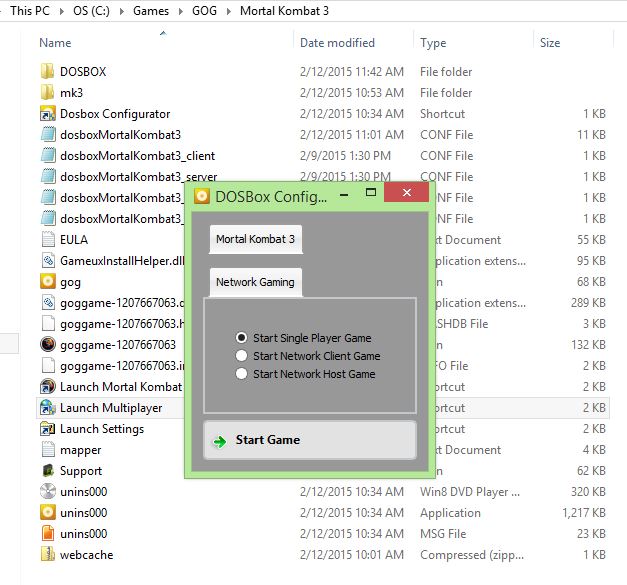The image size is (627, 585).
Task: Minimize the DOSBox Config window
Action: [344, 195]
